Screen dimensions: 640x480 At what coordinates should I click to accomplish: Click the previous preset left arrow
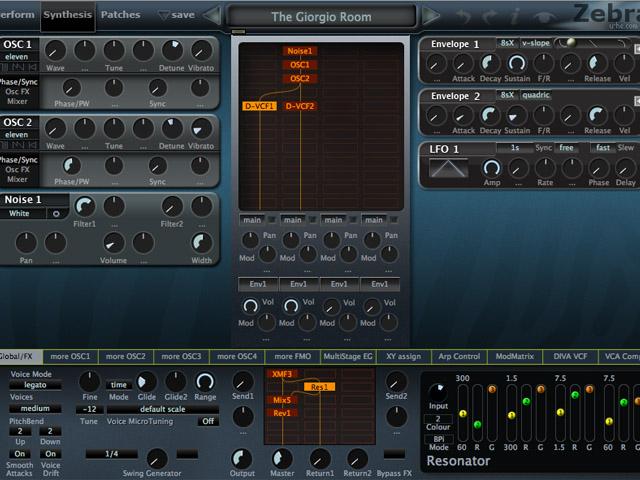tap(212, 15)
